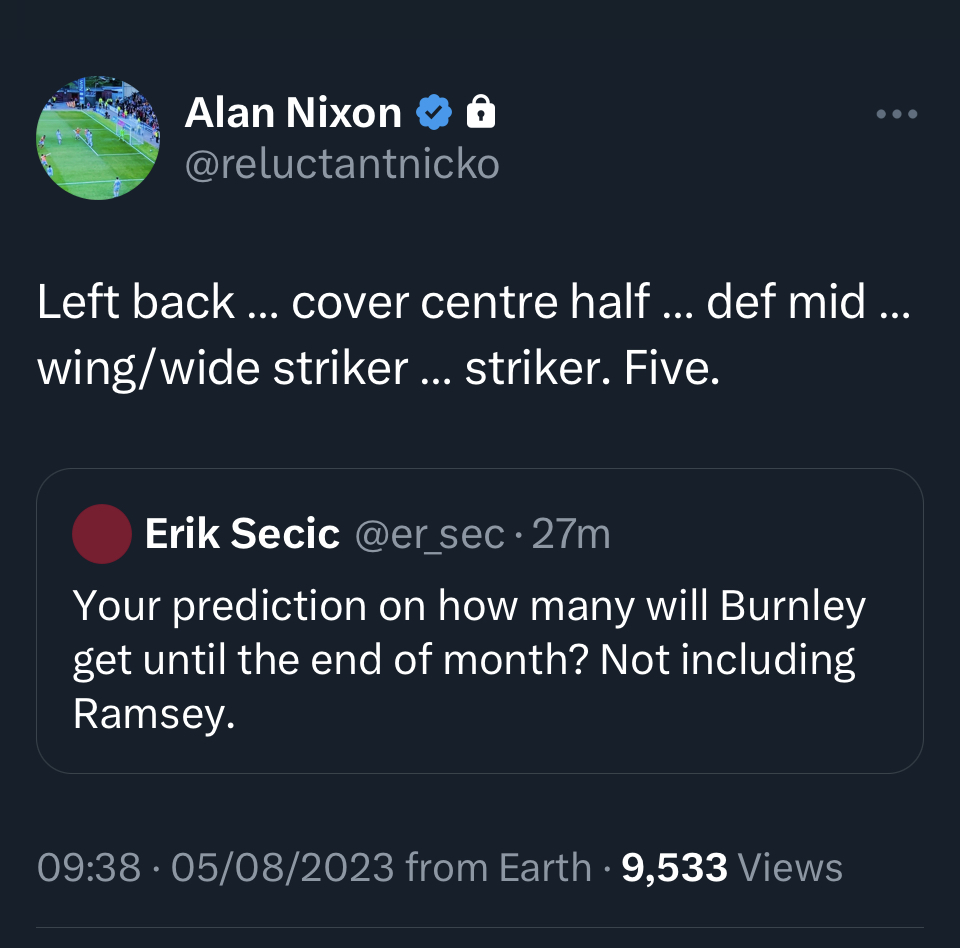
Task: Click the @er_sec handle
Action: click(x=429, y=535)
